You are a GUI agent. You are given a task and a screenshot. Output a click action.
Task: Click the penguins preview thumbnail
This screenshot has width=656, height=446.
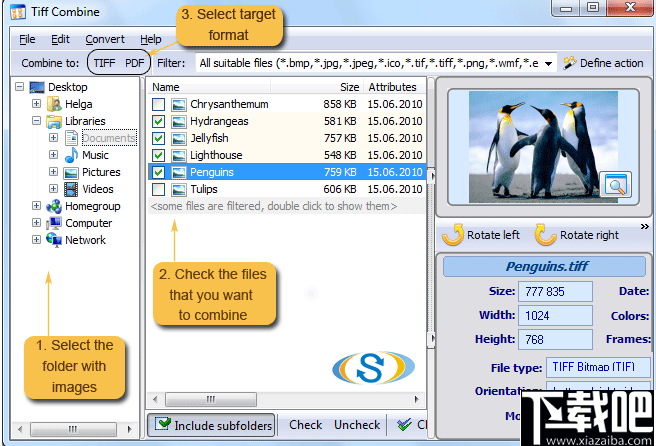click(543, 147)
